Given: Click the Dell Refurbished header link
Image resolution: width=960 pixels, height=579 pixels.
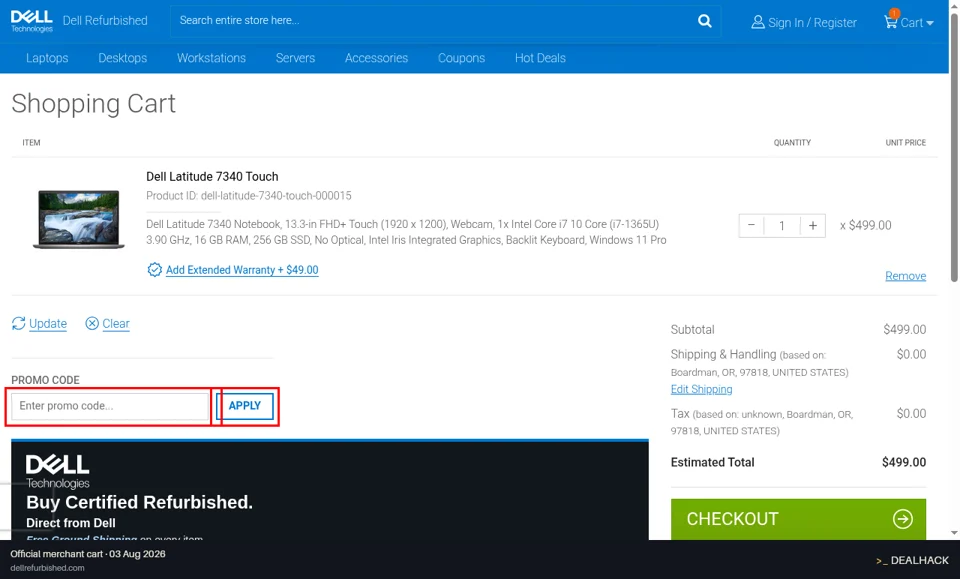Looking at the screenshot, I should 105,21.
